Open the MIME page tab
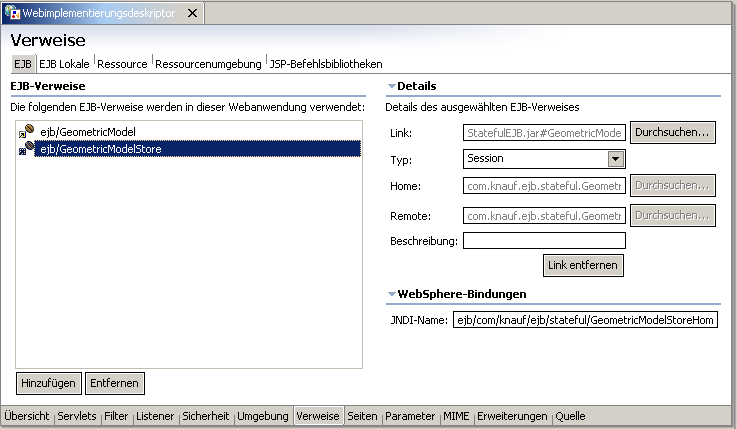 point(456,416)
